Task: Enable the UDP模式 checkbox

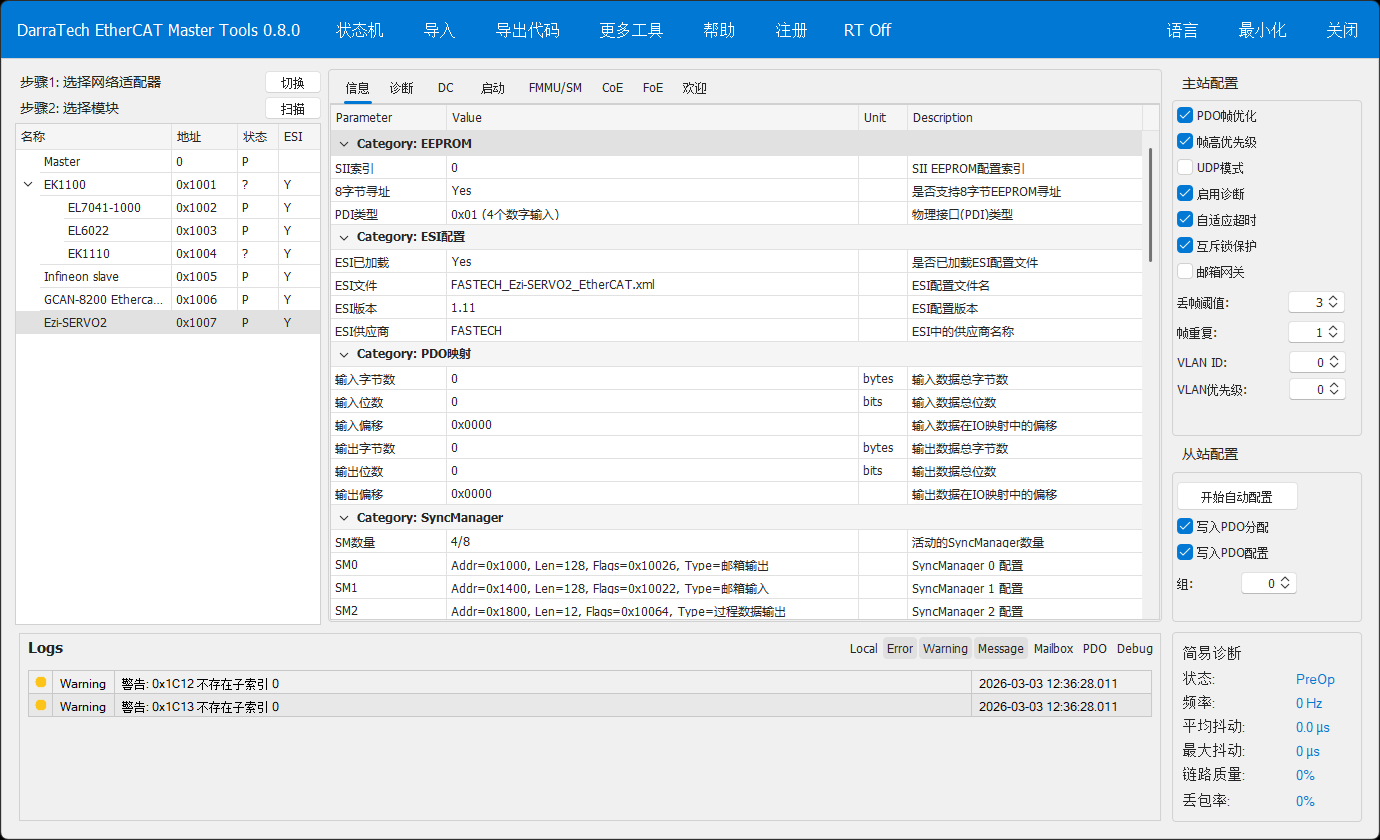Action: (1186, 168)
